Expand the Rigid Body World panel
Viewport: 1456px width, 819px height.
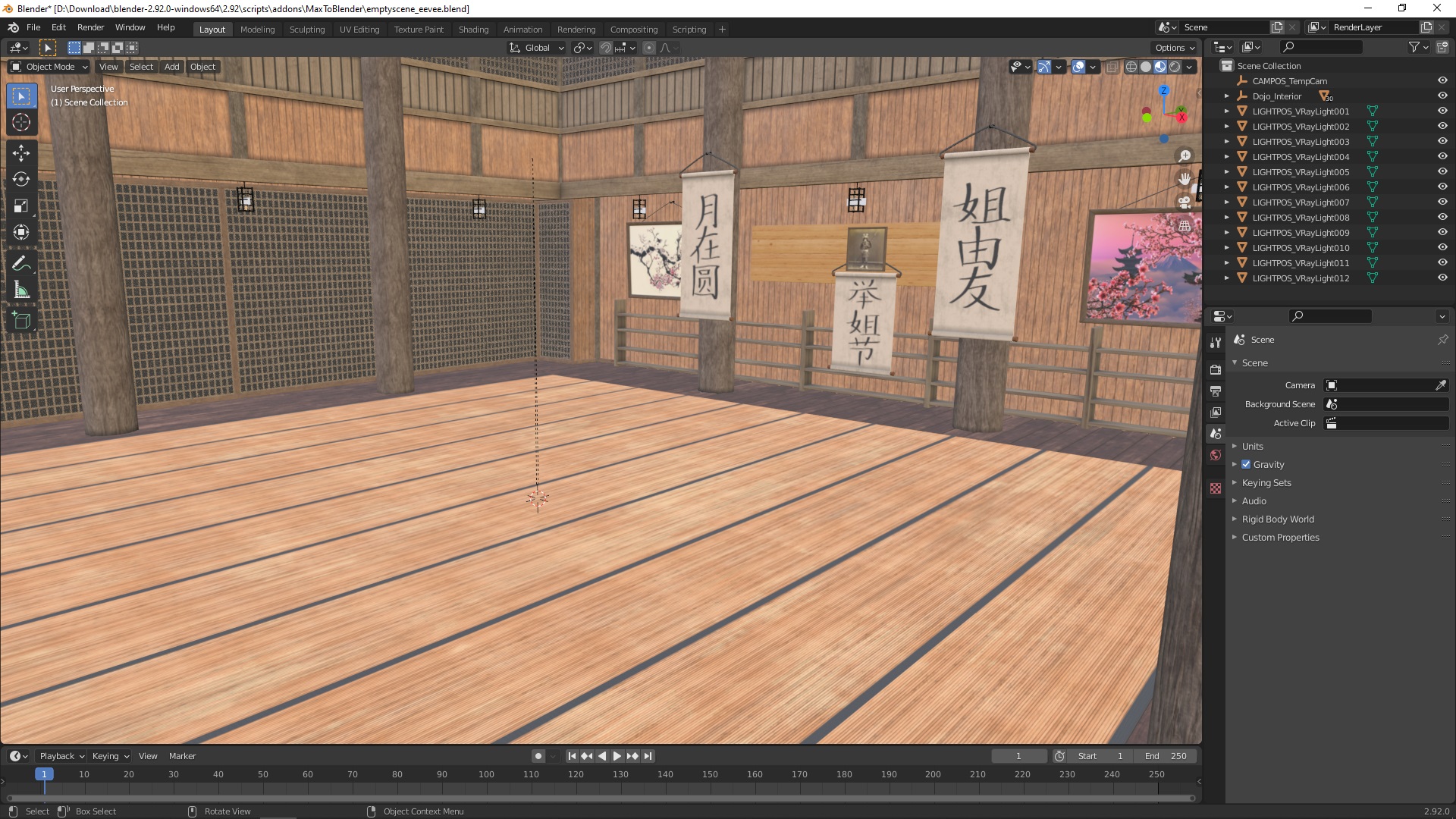(1278, 519)
